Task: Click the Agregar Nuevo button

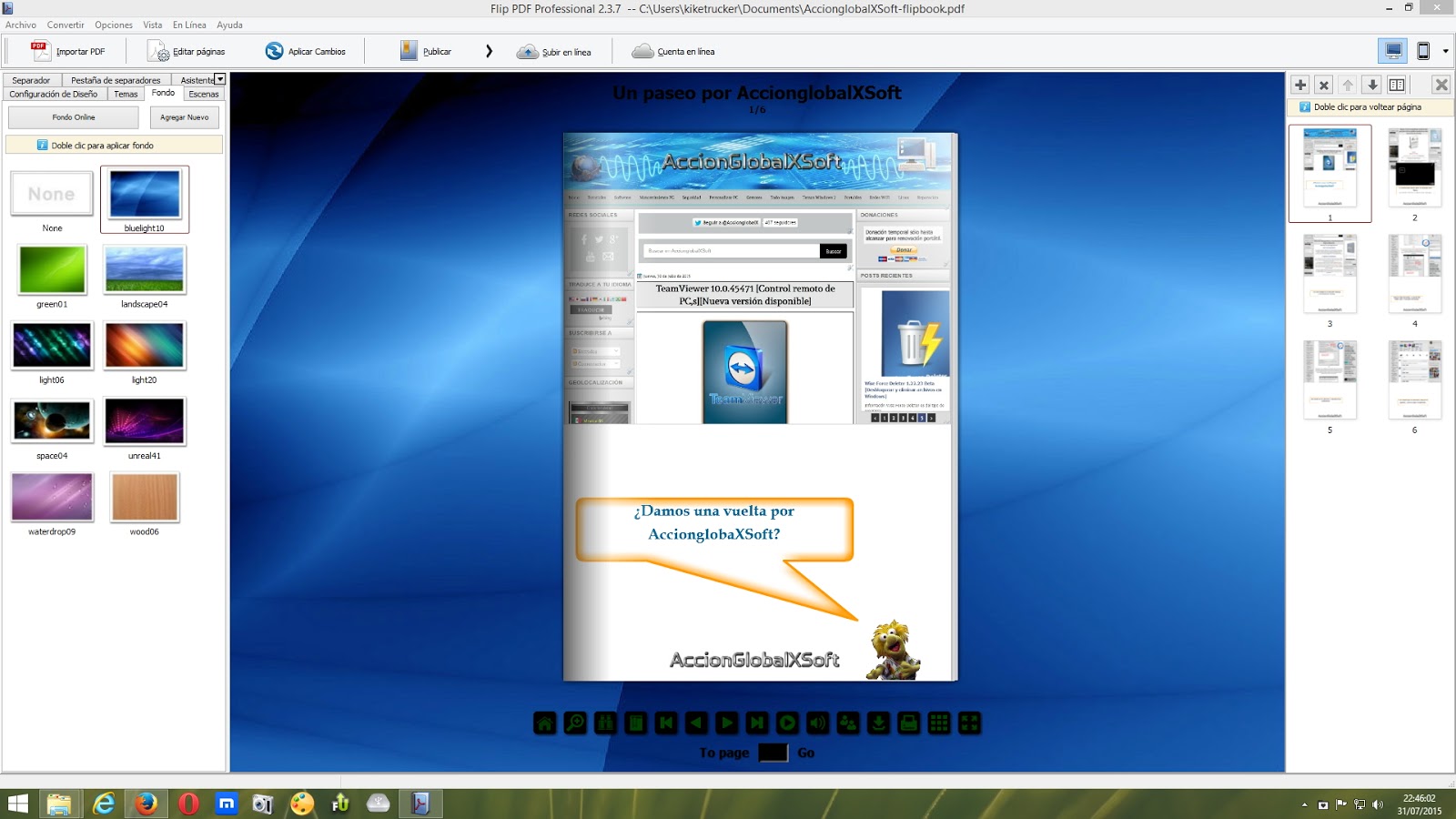Action: 185,117
